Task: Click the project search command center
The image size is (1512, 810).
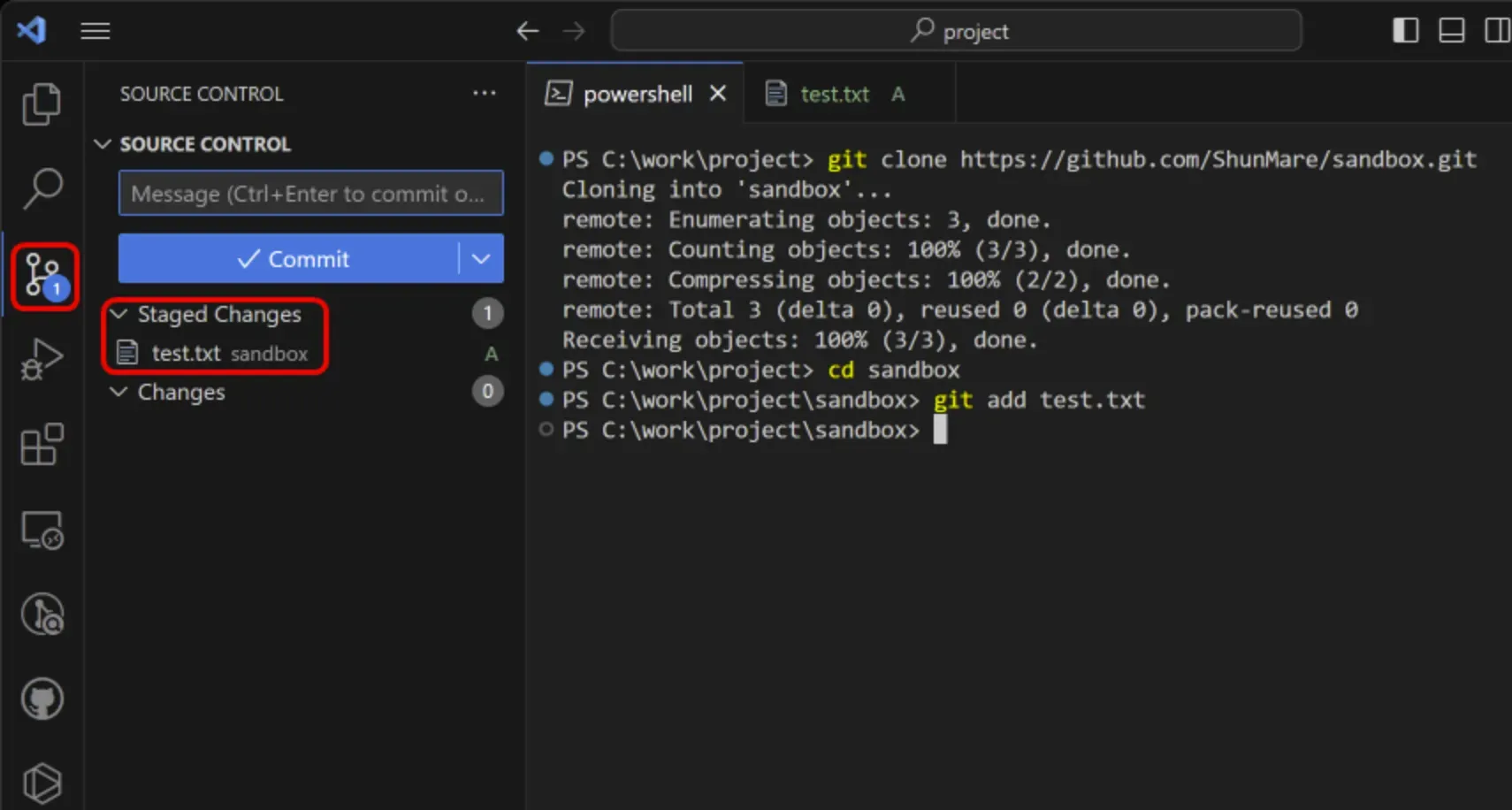Action: (956, 31)
